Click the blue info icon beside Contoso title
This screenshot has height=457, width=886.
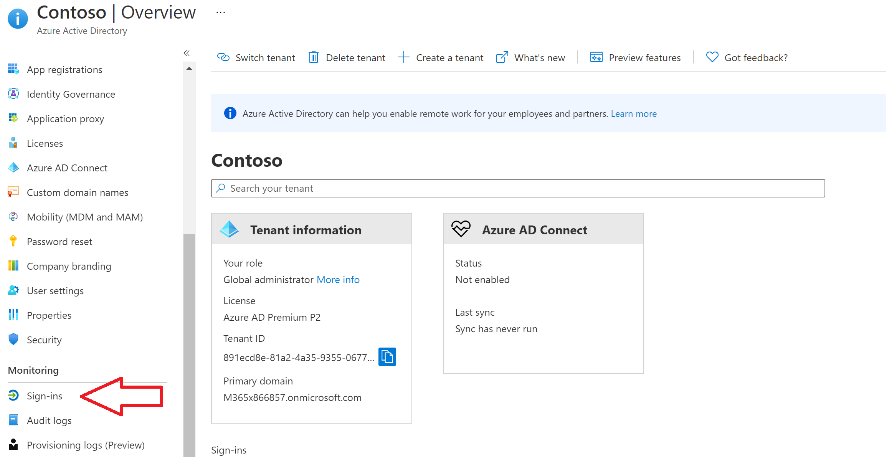[x=18, y=19]
